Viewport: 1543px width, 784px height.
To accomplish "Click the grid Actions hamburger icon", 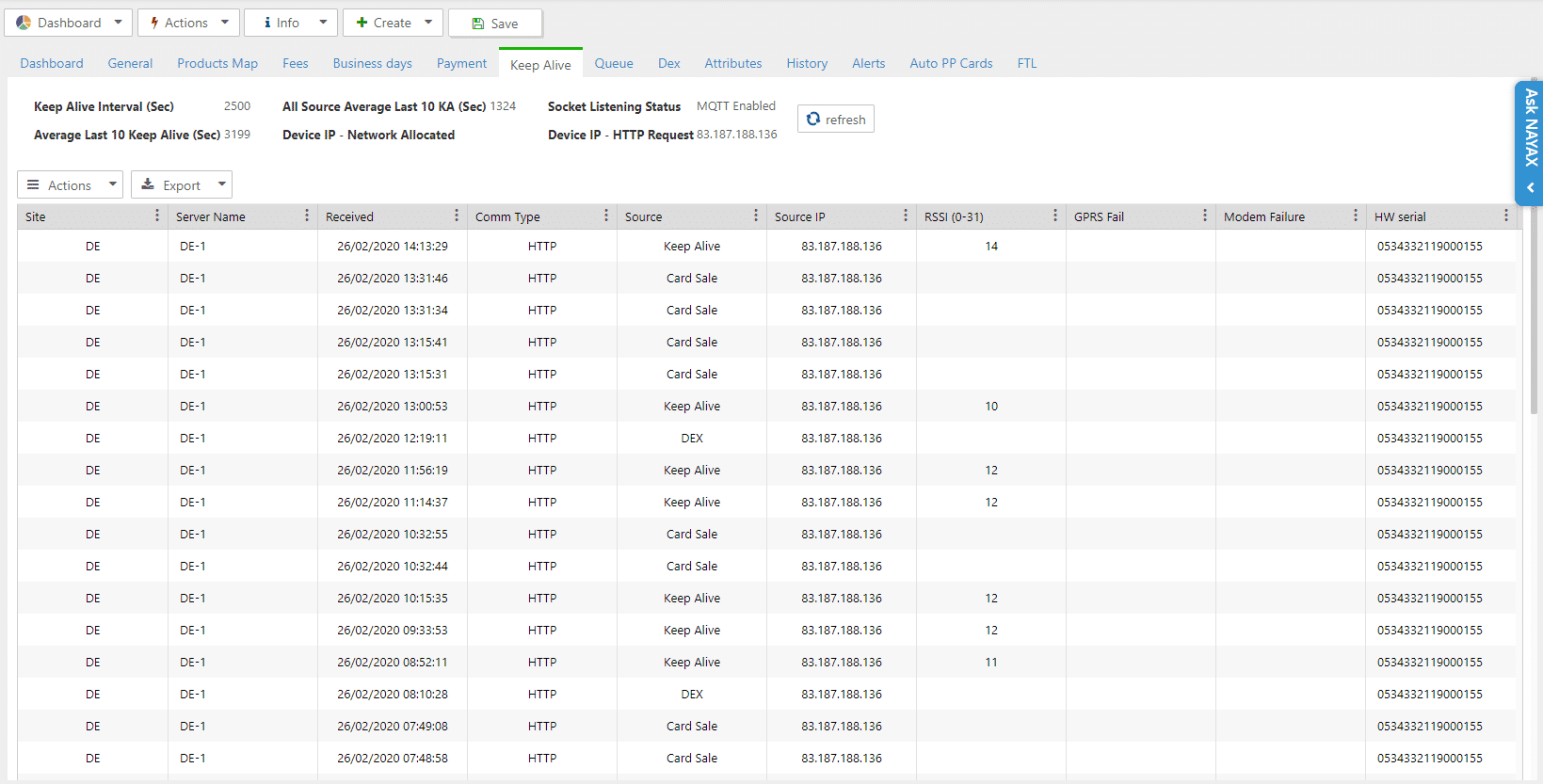I will tap(33, 184).
